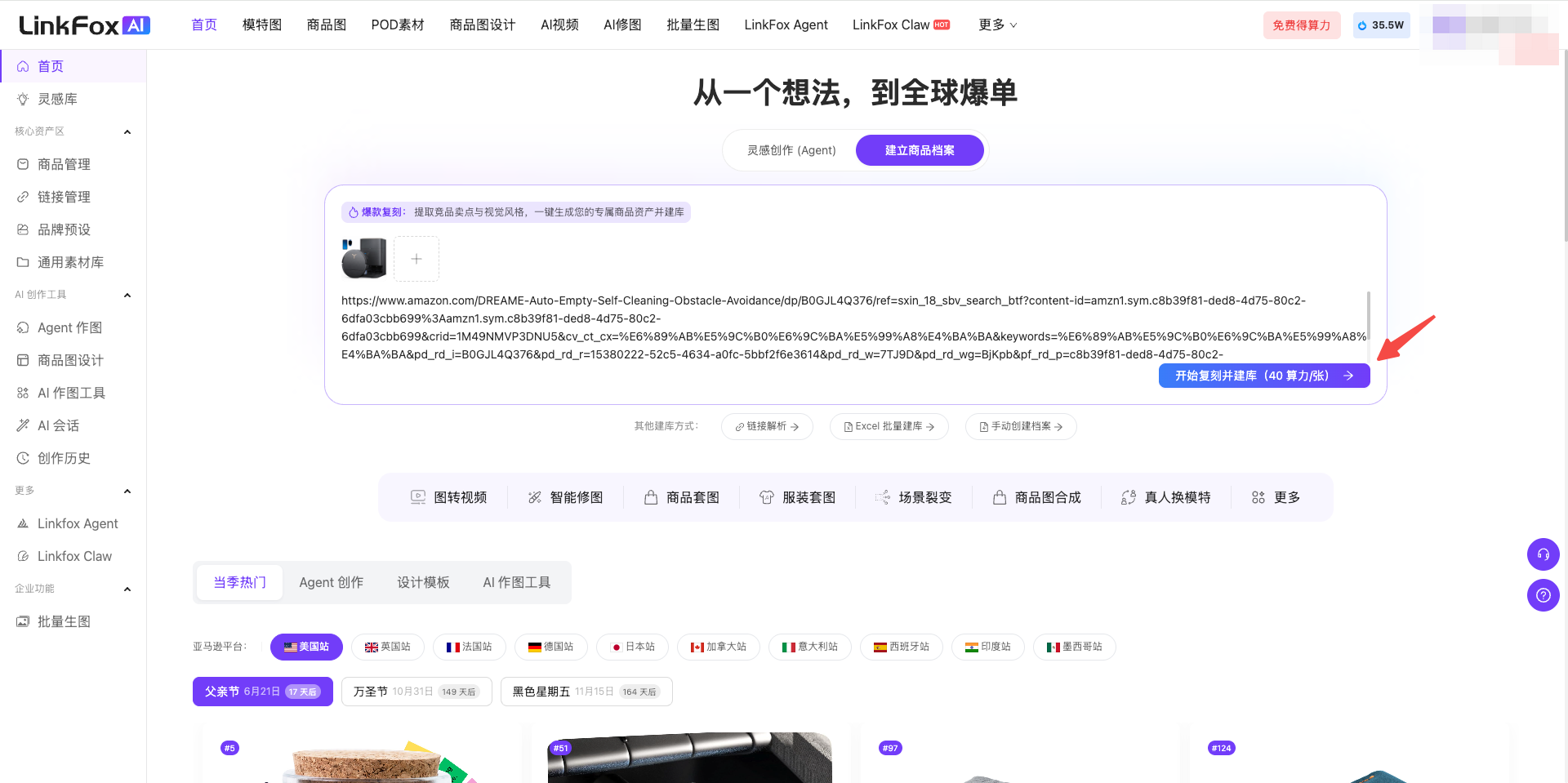The width and height of the screenshot is (1568, 783).
Task: Click the clock icon beside 创作历史
Action: click(x=23, y=458)
